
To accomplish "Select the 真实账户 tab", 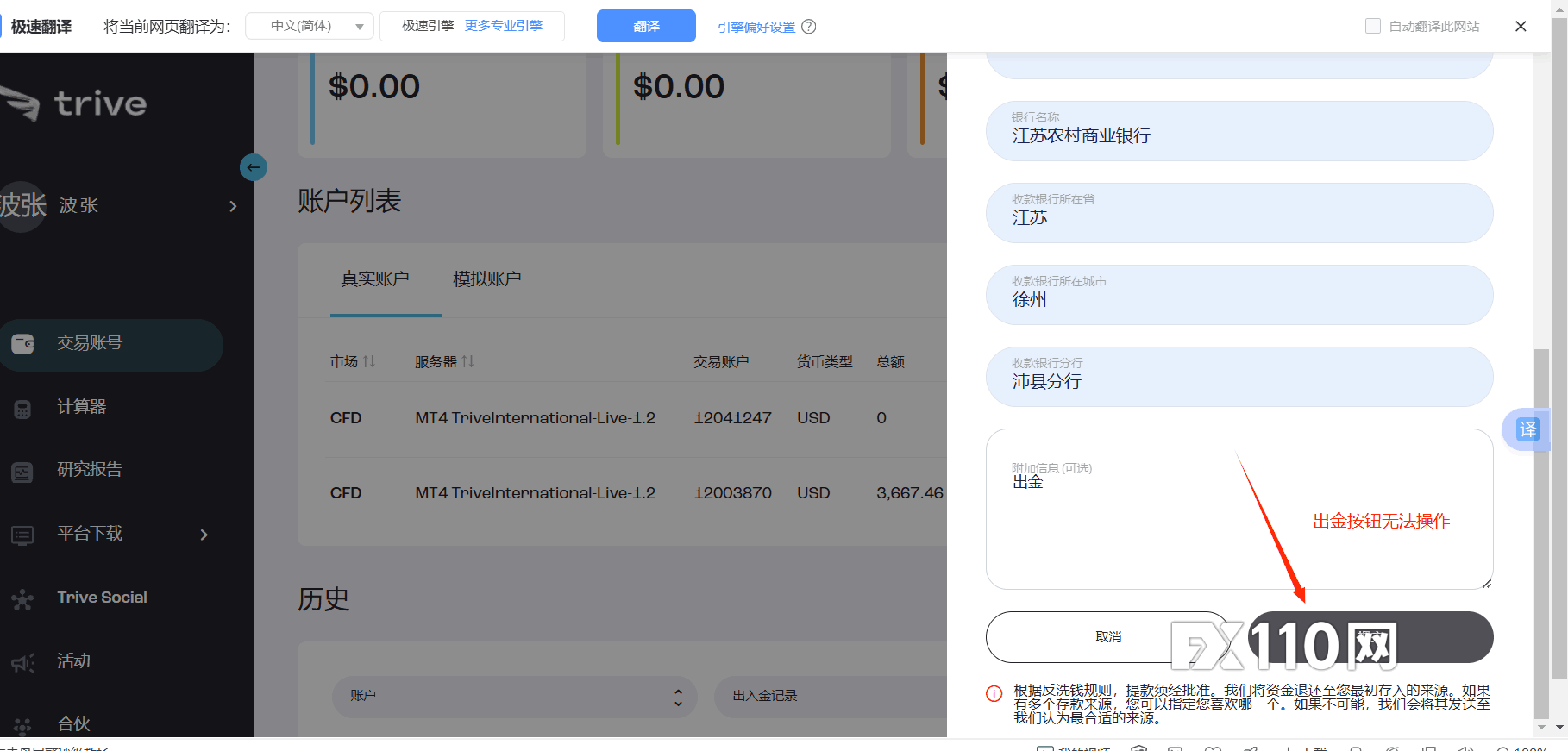I will 374,279.
